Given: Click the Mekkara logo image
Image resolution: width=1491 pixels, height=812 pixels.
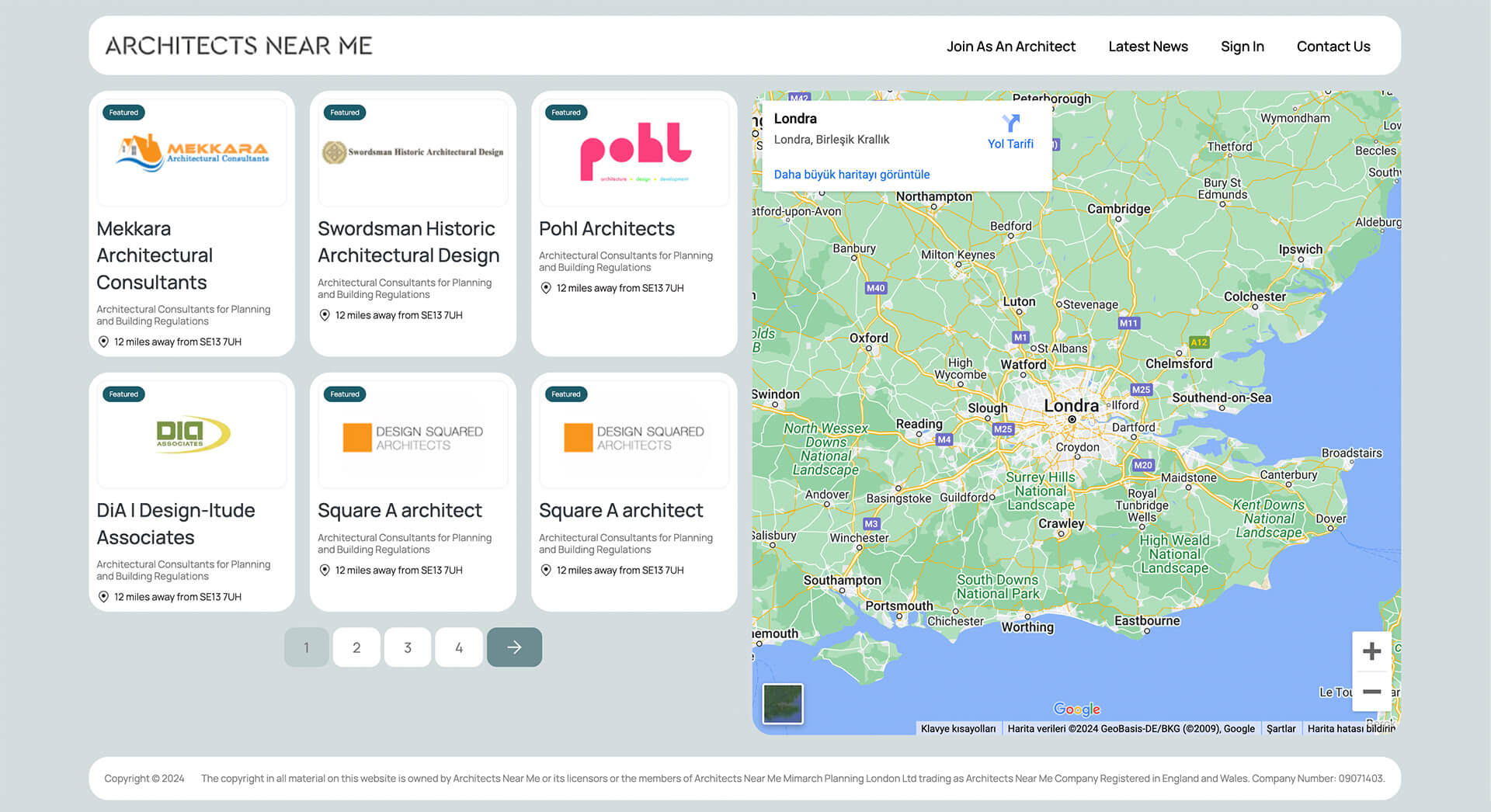Looking at the screenshot, I should (192, 152).
